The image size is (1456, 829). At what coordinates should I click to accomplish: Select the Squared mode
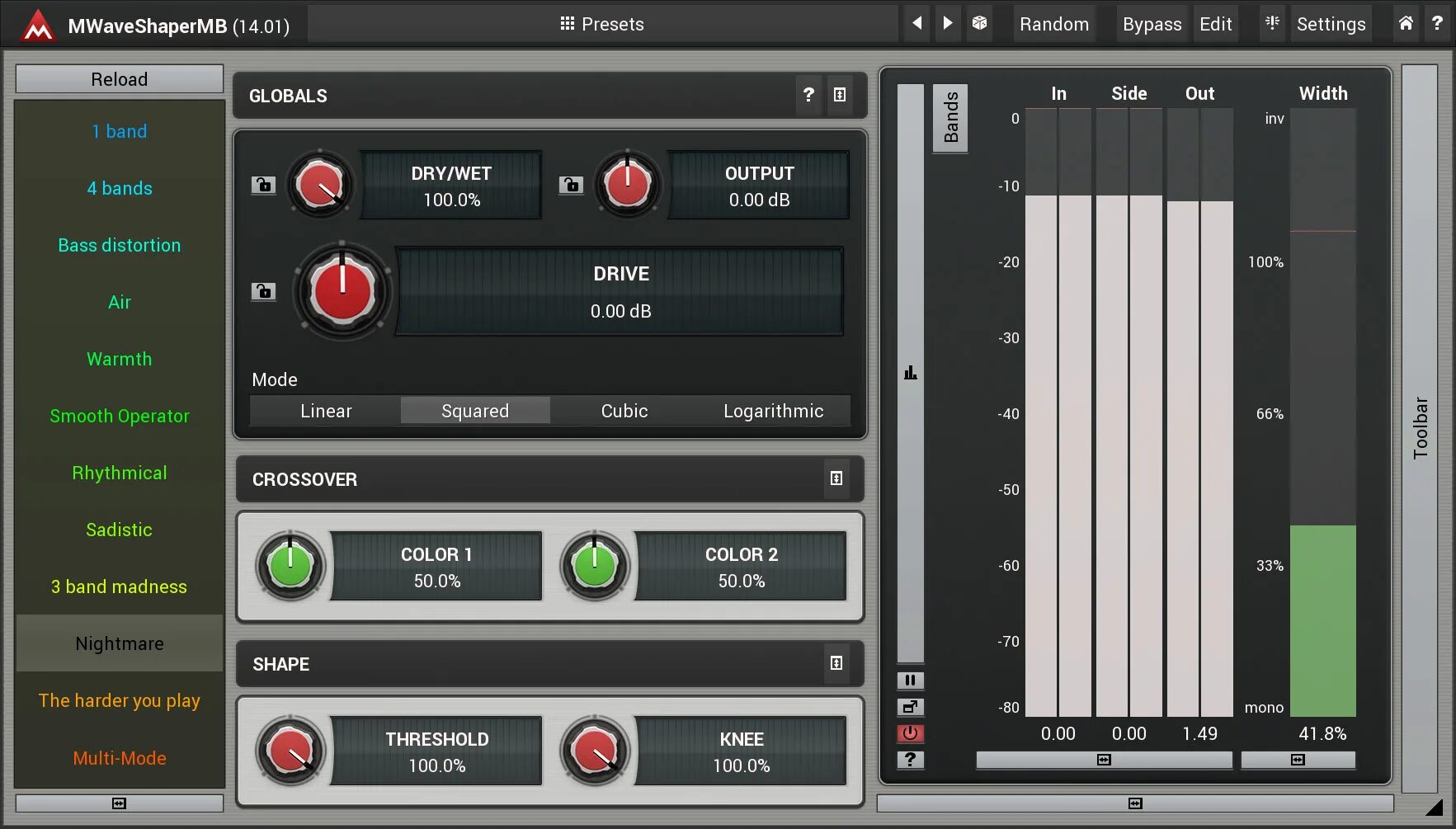(x=475, y=411)
